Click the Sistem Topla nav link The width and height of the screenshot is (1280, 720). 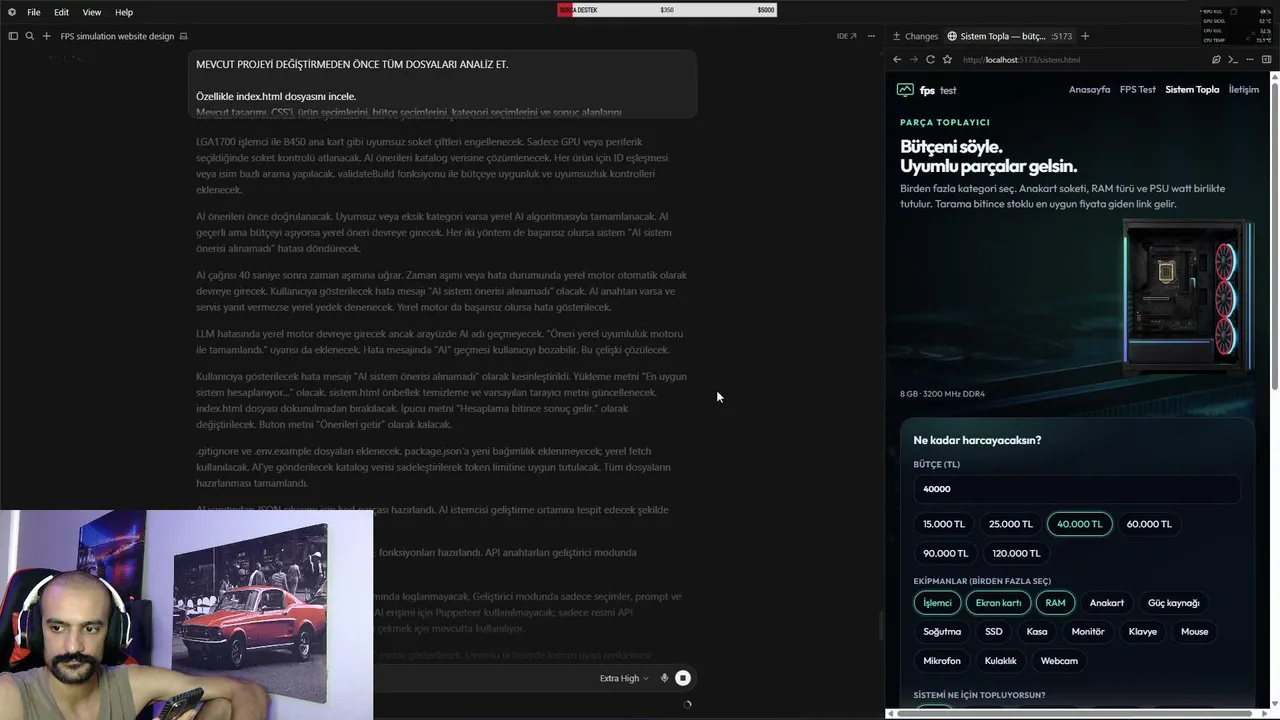[x=1192, y=90]
